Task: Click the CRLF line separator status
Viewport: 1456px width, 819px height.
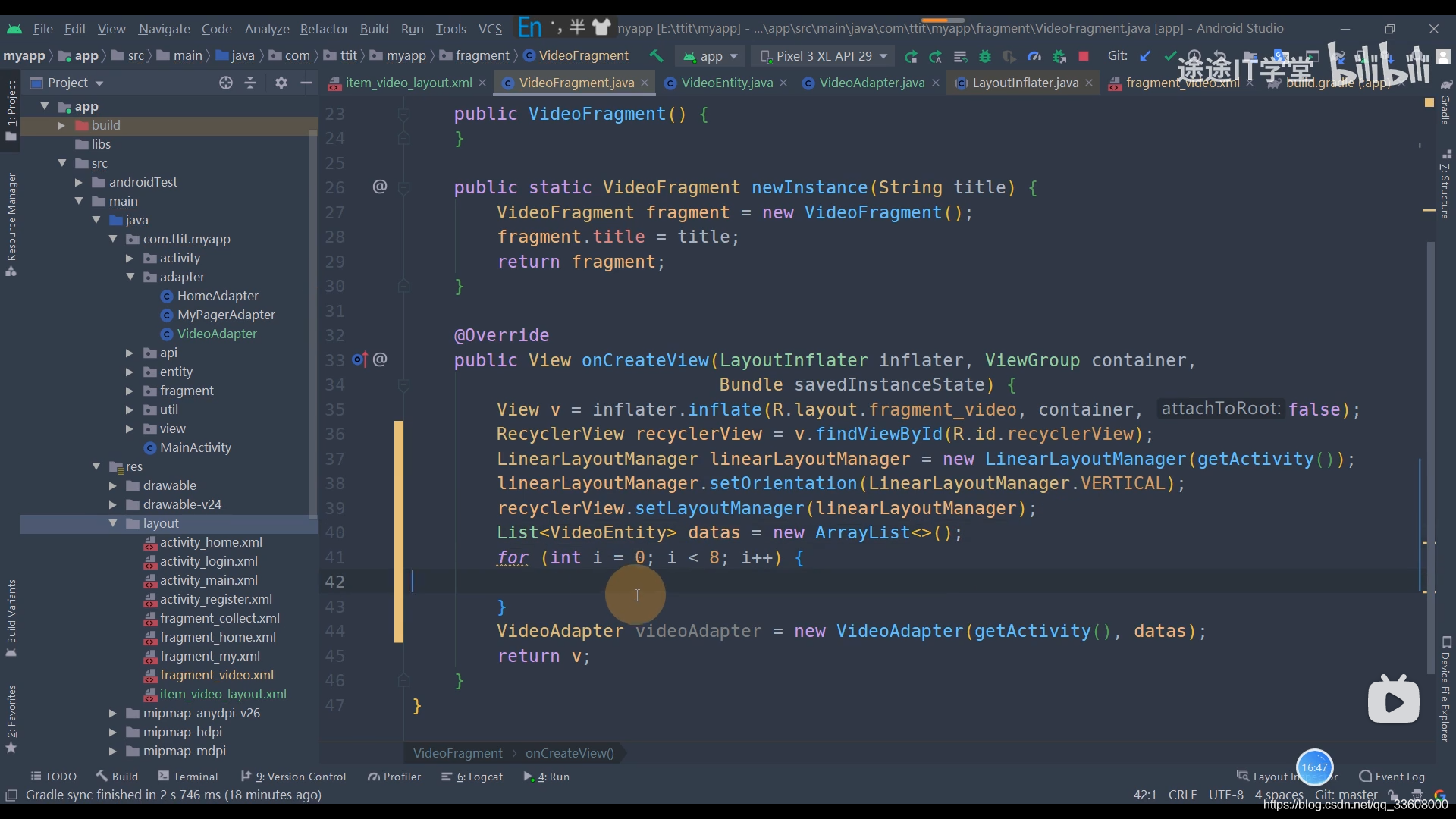Action: 1182,795
